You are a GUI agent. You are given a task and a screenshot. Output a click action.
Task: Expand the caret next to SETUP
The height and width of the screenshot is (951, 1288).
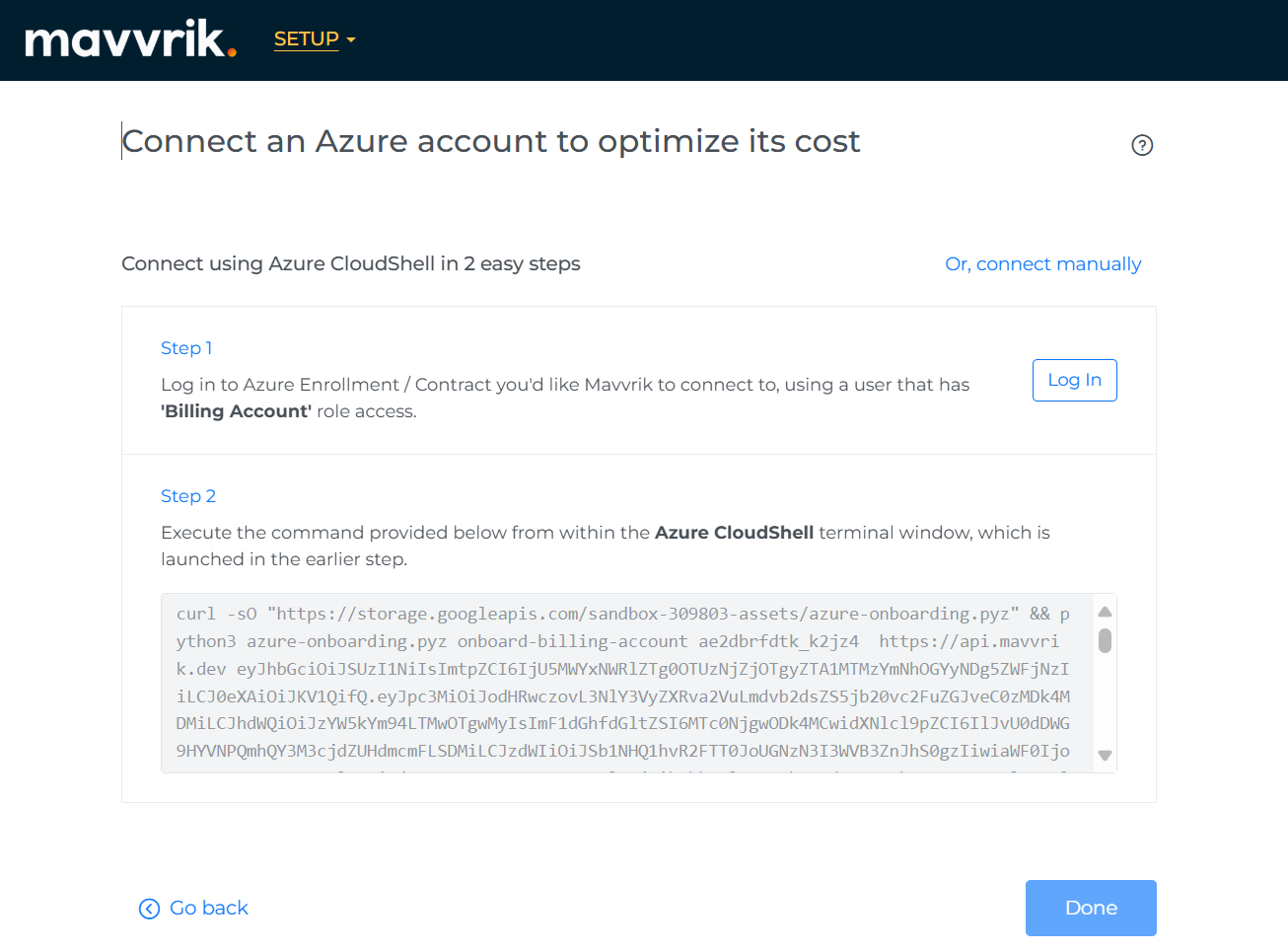click(x=351, y=40)
